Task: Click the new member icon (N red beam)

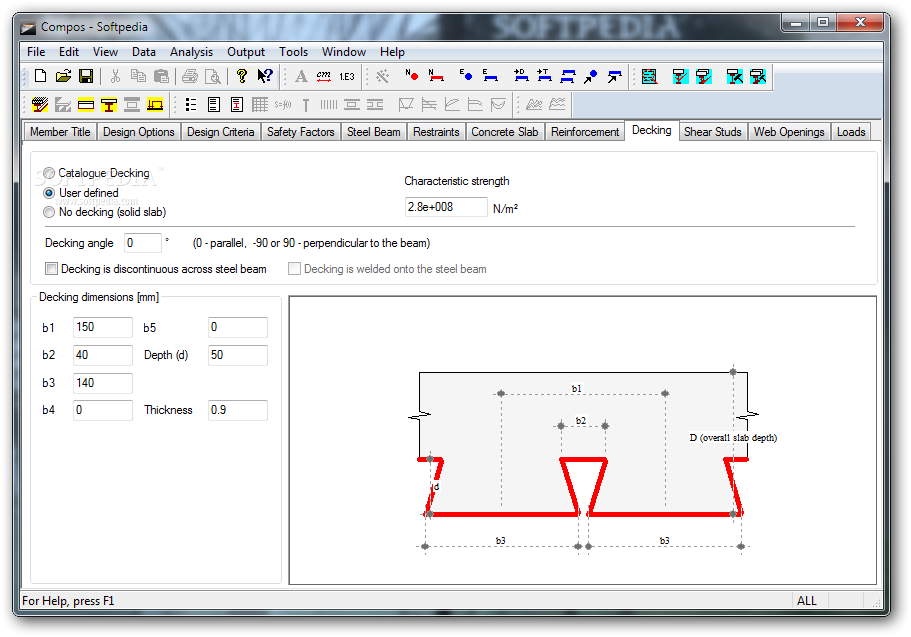Action: click(x=436, y=76)
